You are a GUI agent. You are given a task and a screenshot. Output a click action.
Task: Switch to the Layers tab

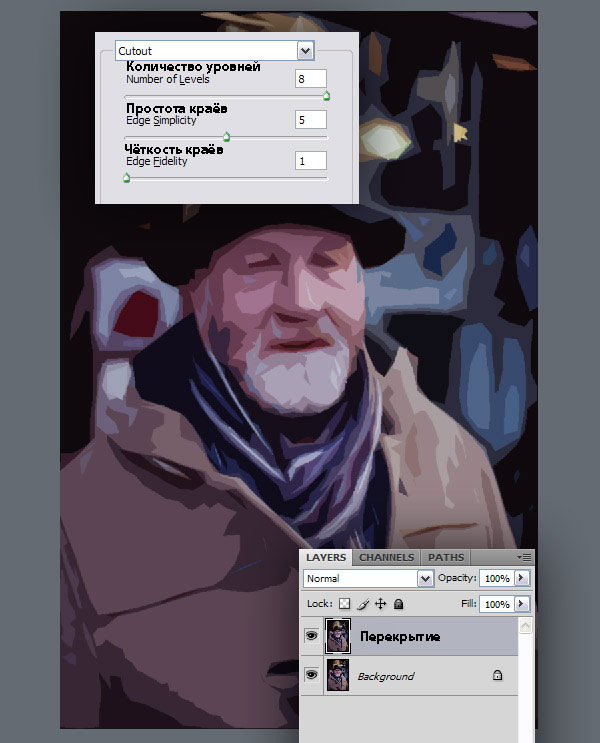326,557
